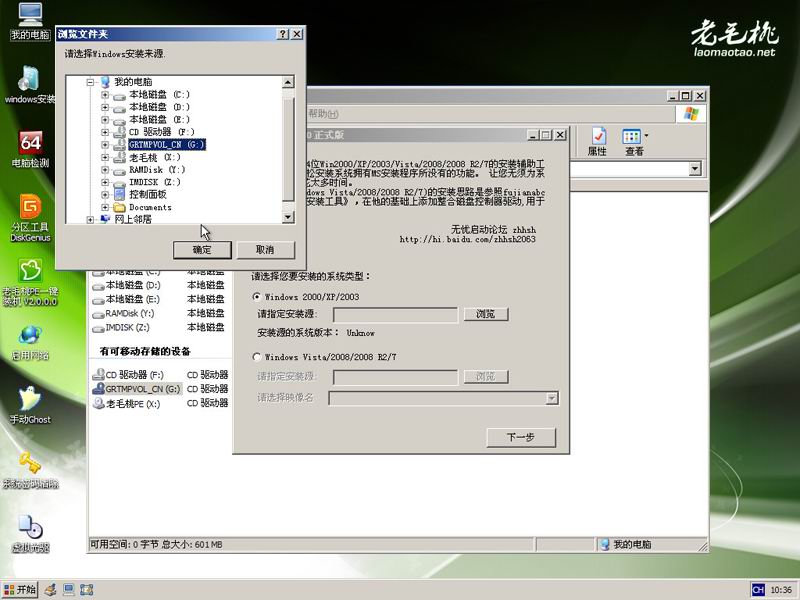Select GRTMPVOL_CN (G:) in explorer list
Image resolution: width=800 pixels, height=600 pixels.
click(x=137, y=389)
